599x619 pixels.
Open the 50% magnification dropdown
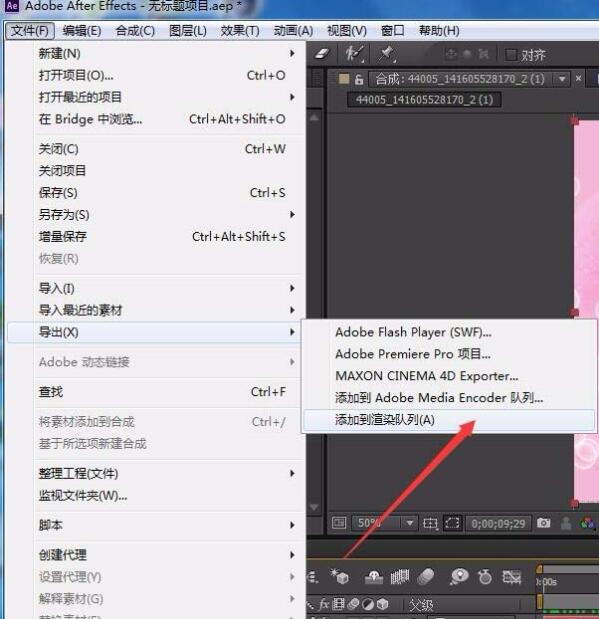pos(409,523)
